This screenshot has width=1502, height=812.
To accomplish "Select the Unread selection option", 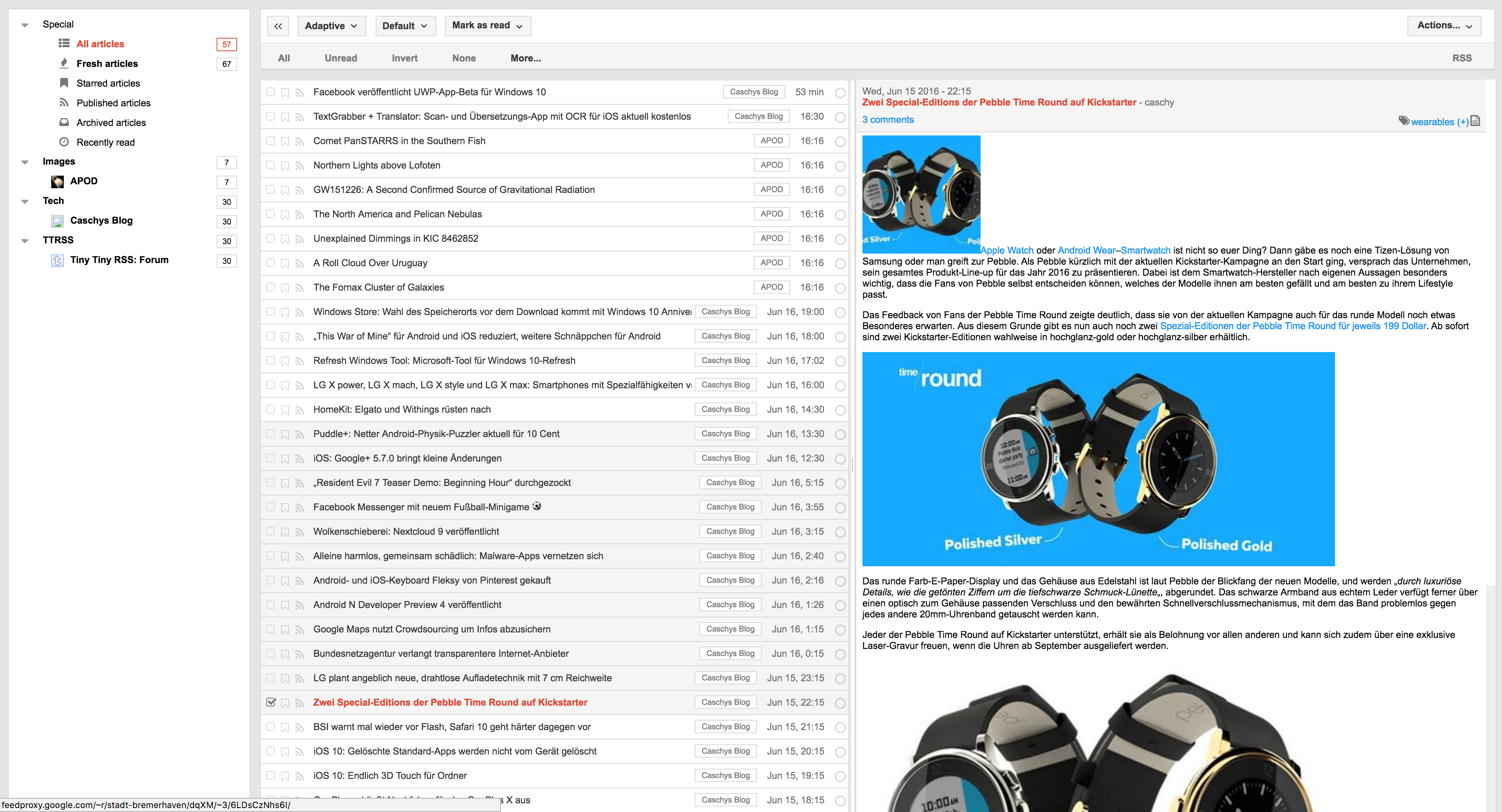I will tap(341, 58).
